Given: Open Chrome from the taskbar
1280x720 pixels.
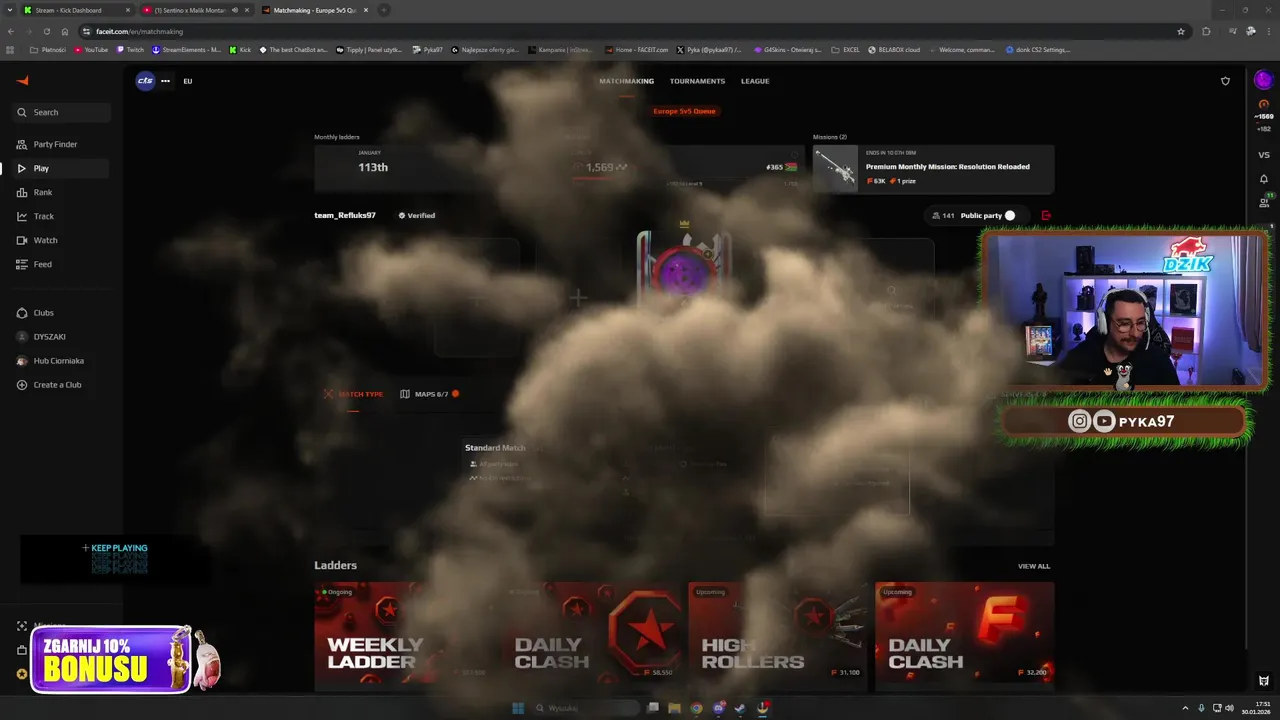Looking at the screenshot, I should [696, 708].
